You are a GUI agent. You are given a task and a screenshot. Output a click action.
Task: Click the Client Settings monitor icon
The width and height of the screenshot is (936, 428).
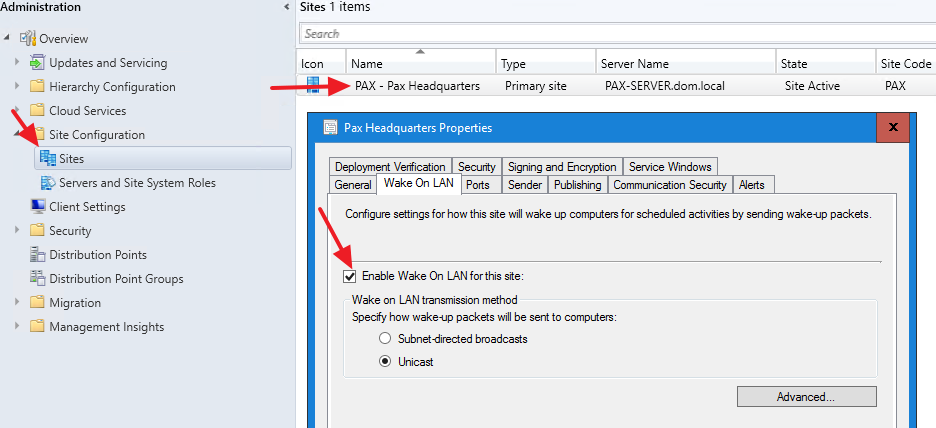37,207
